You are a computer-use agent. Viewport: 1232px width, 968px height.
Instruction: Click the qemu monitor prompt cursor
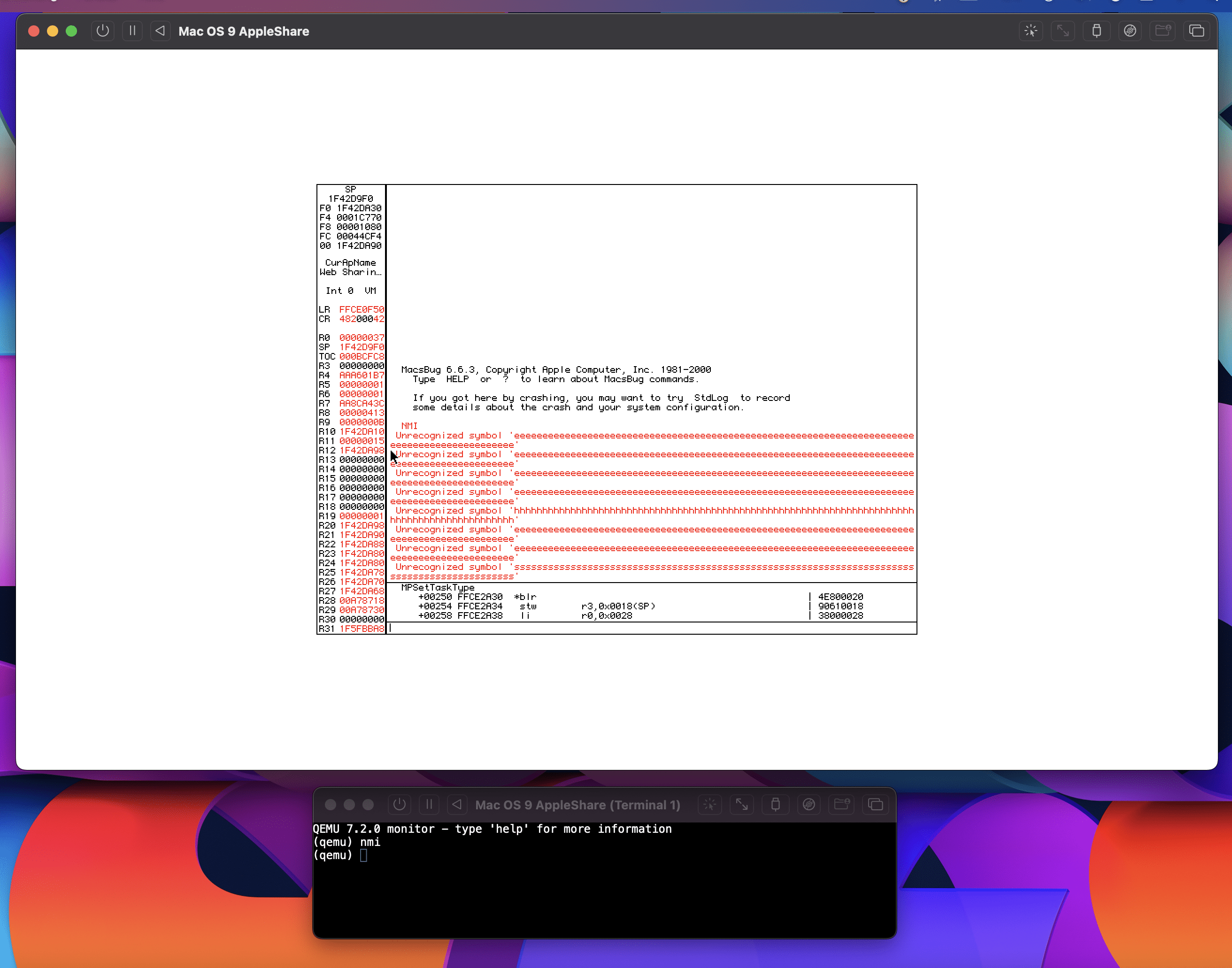(x=364, y=855)
